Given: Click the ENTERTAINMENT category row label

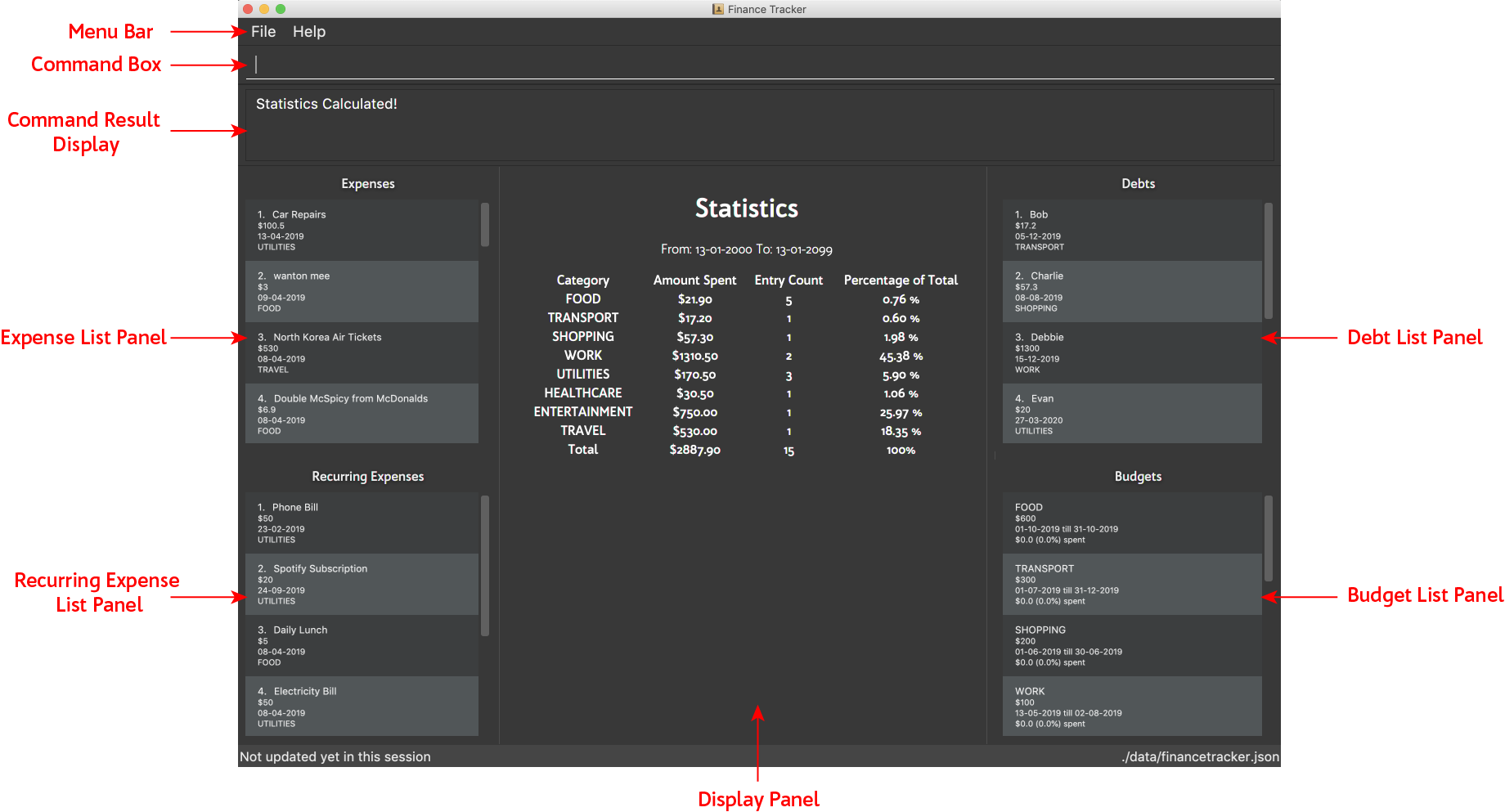Looking at the screenshot, I should [583, 412].
